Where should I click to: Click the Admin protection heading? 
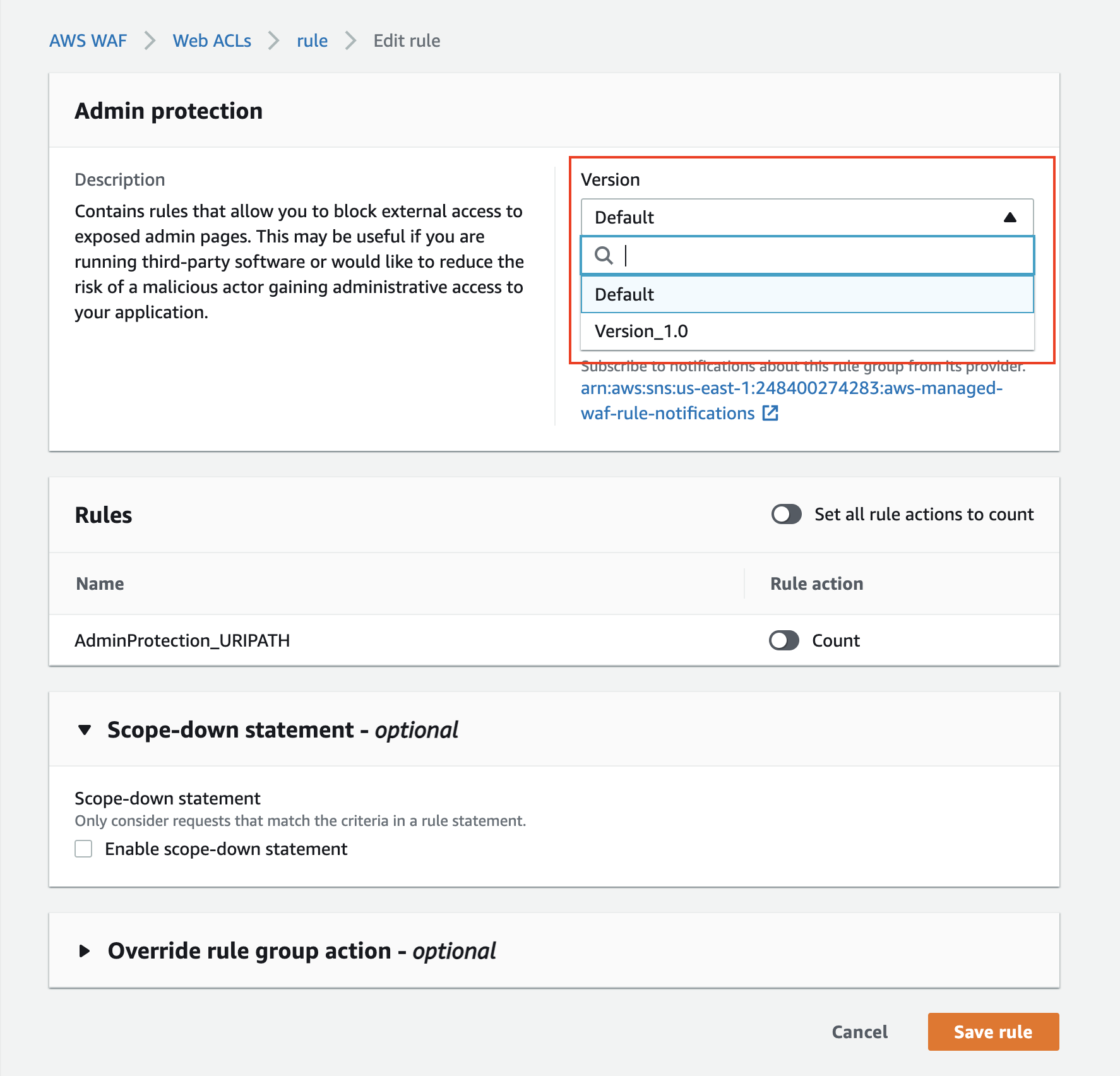(169, 111)
